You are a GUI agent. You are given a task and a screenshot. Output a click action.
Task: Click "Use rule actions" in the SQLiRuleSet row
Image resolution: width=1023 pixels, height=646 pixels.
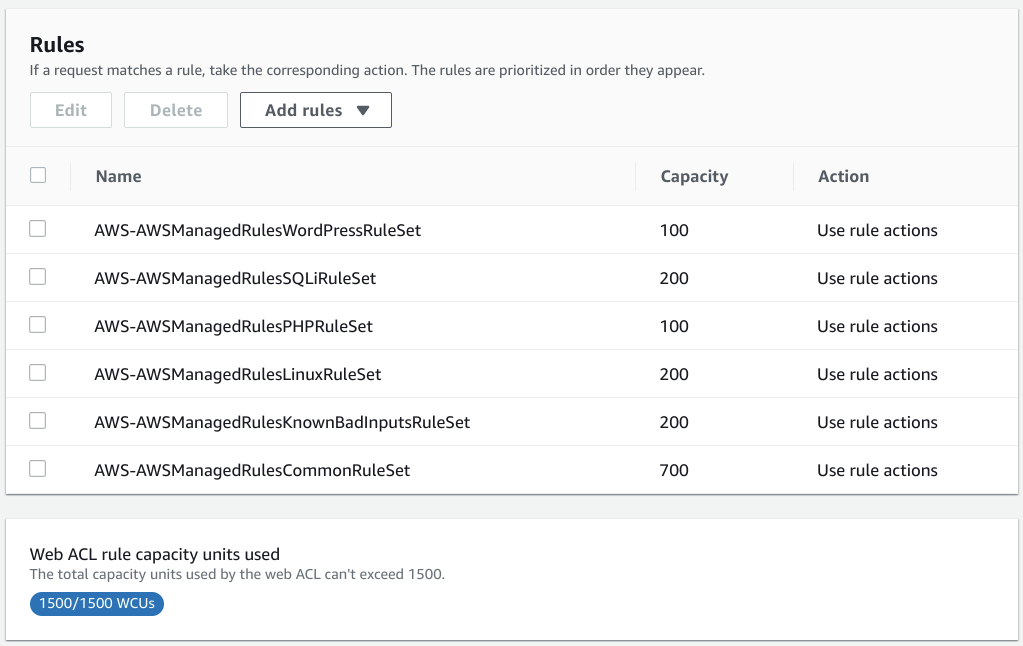(x=877, y=279)
